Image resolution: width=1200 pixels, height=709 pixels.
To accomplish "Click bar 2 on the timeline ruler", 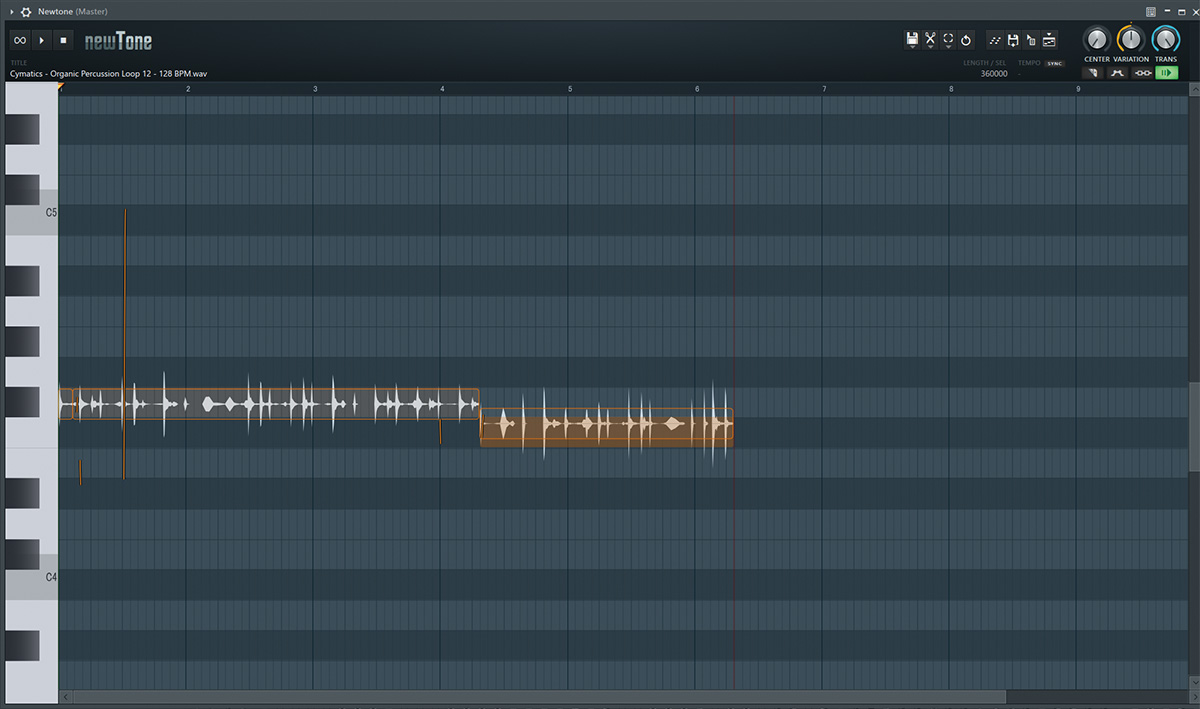I will 187,89.
